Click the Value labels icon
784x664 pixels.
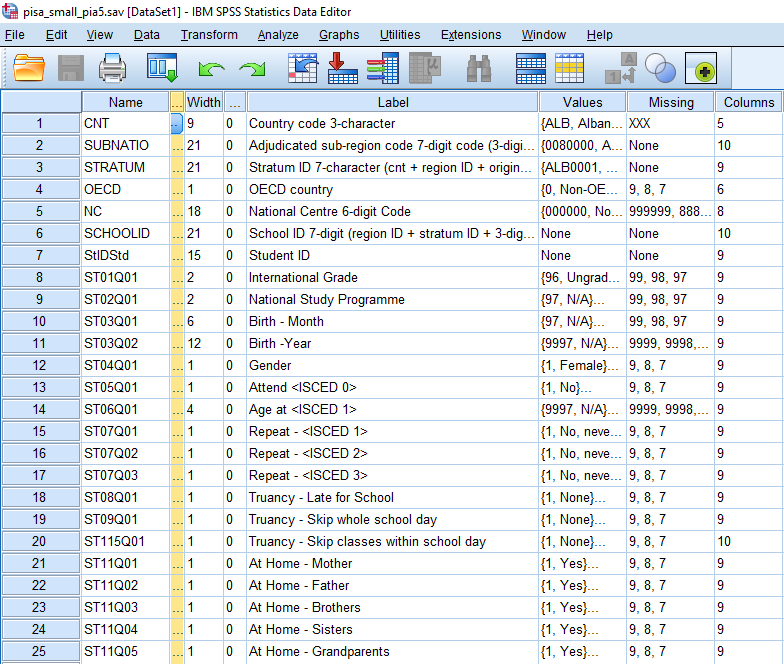tap(620, 68)
